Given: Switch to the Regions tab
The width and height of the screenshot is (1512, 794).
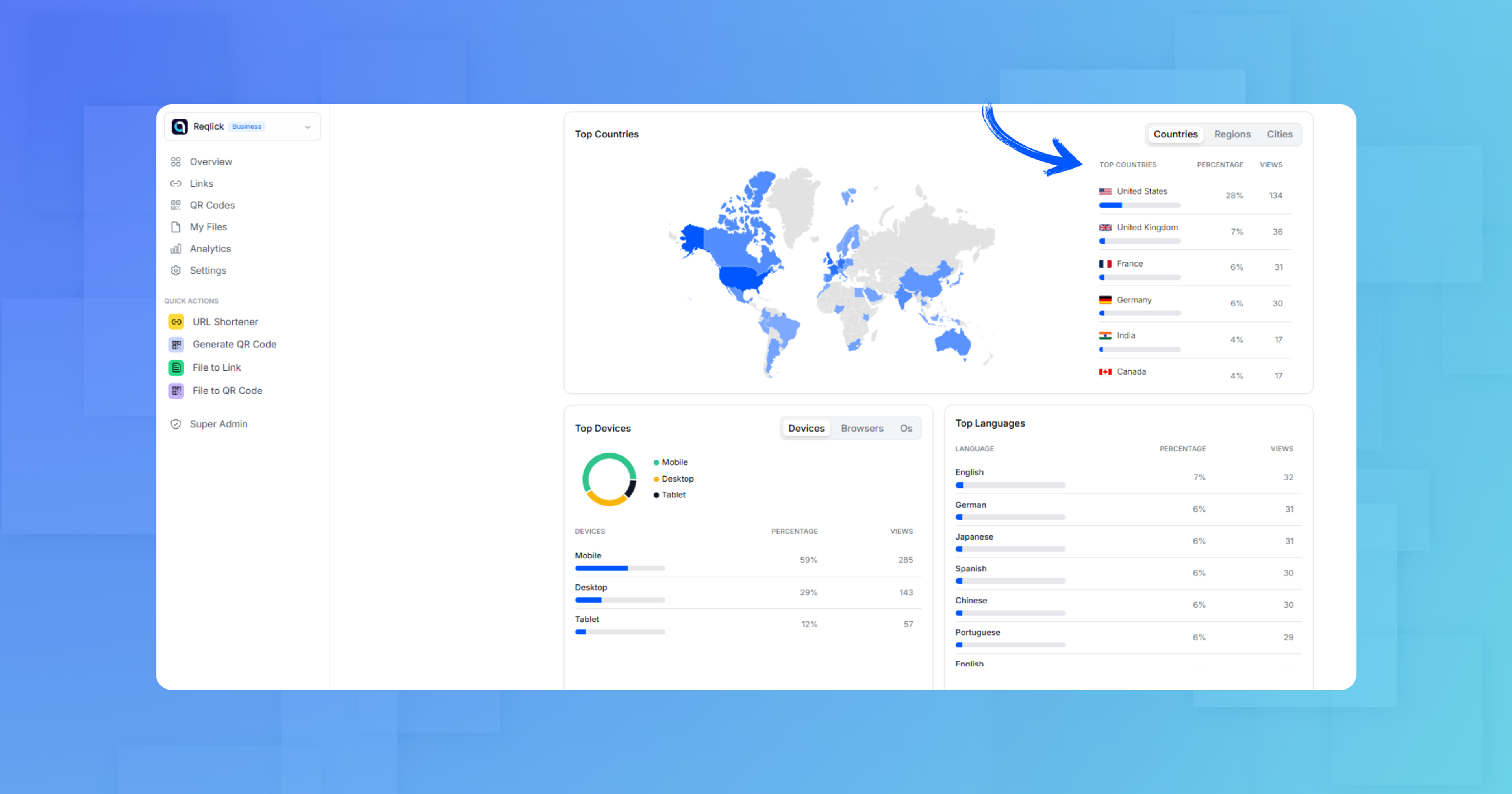Looking at the screenshot, I should (1232, 134).
